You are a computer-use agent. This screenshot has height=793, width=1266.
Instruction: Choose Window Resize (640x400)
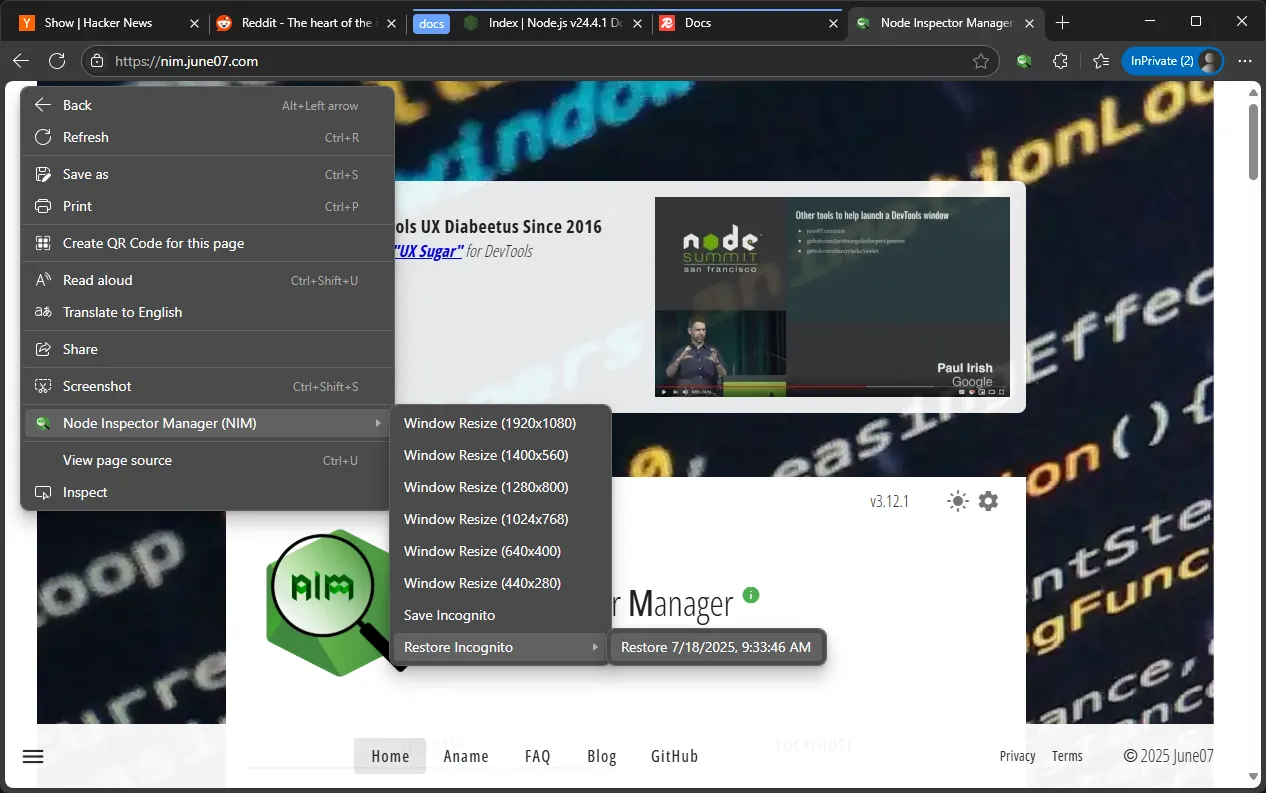point(500,551)
